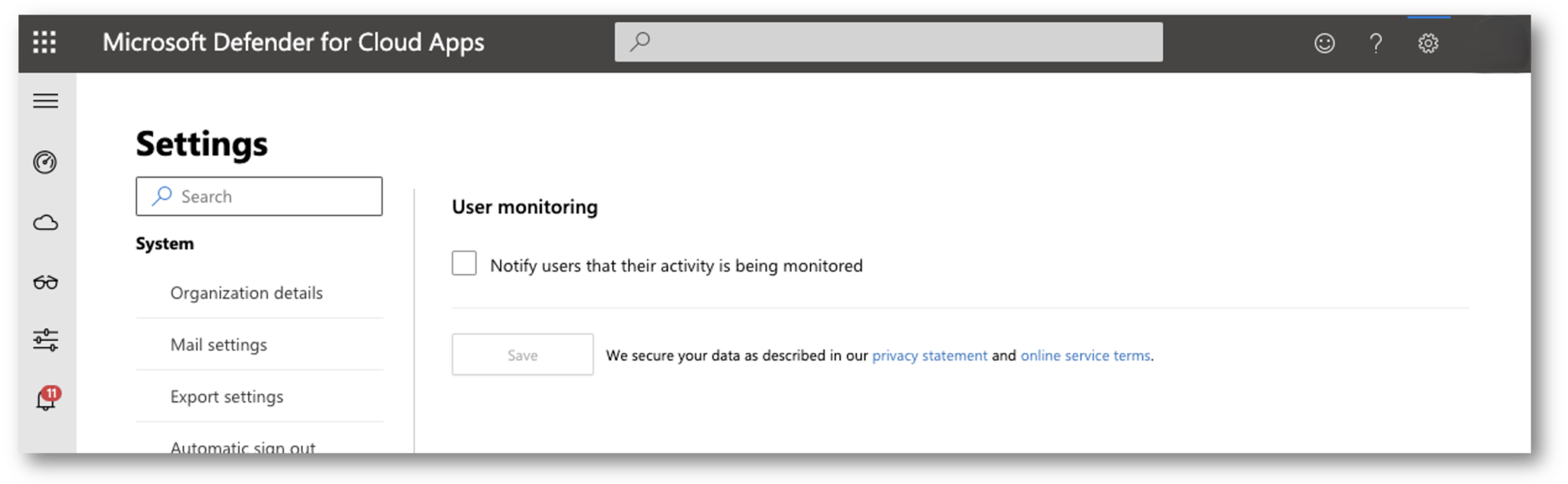Open the help question mark icon
Screen dimensions: 1568x484
tap(1376, 43)
